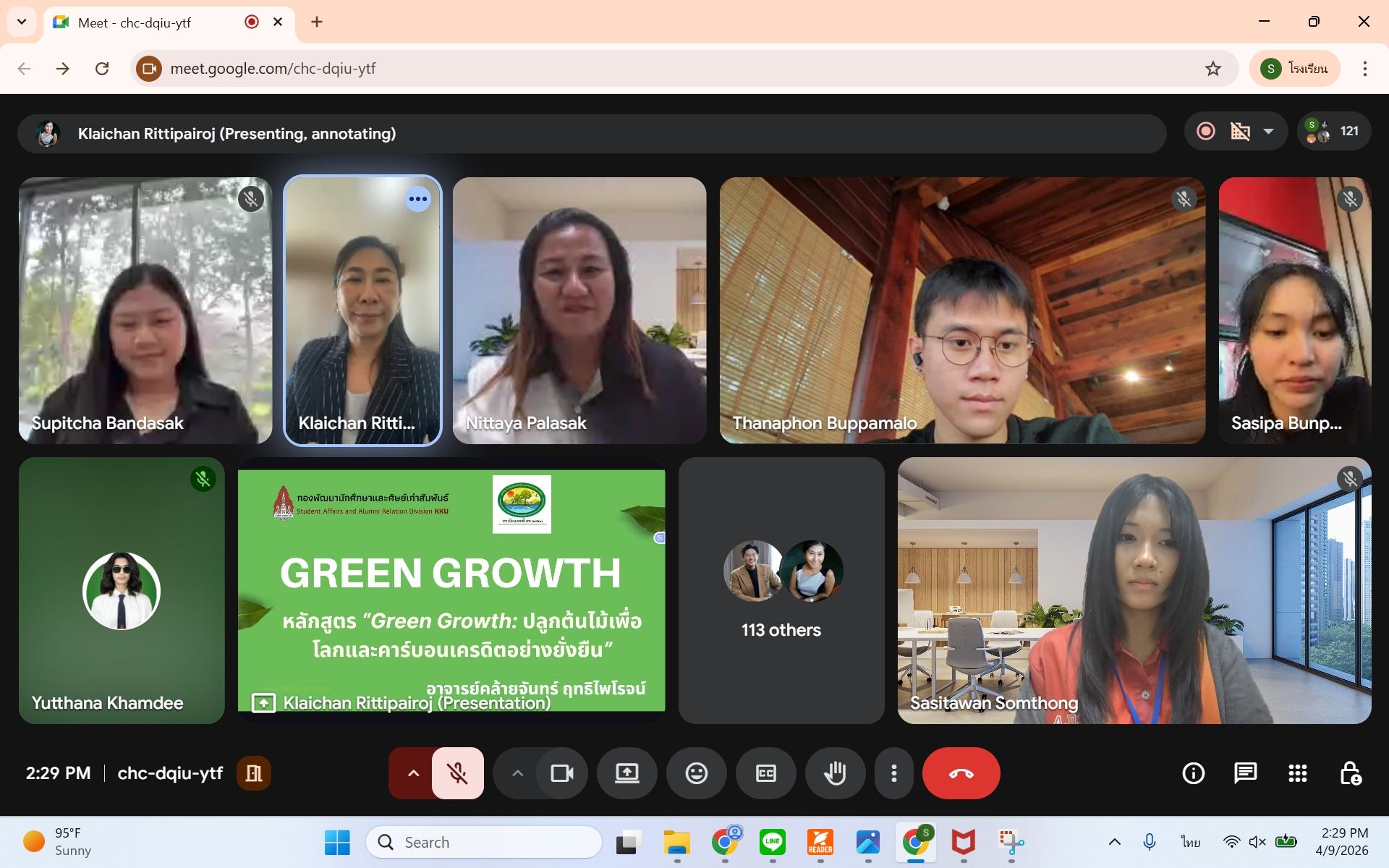This screenshot has height=868, width=1389.
Task: Open meeting details info icon
Action: [1193, 773]
